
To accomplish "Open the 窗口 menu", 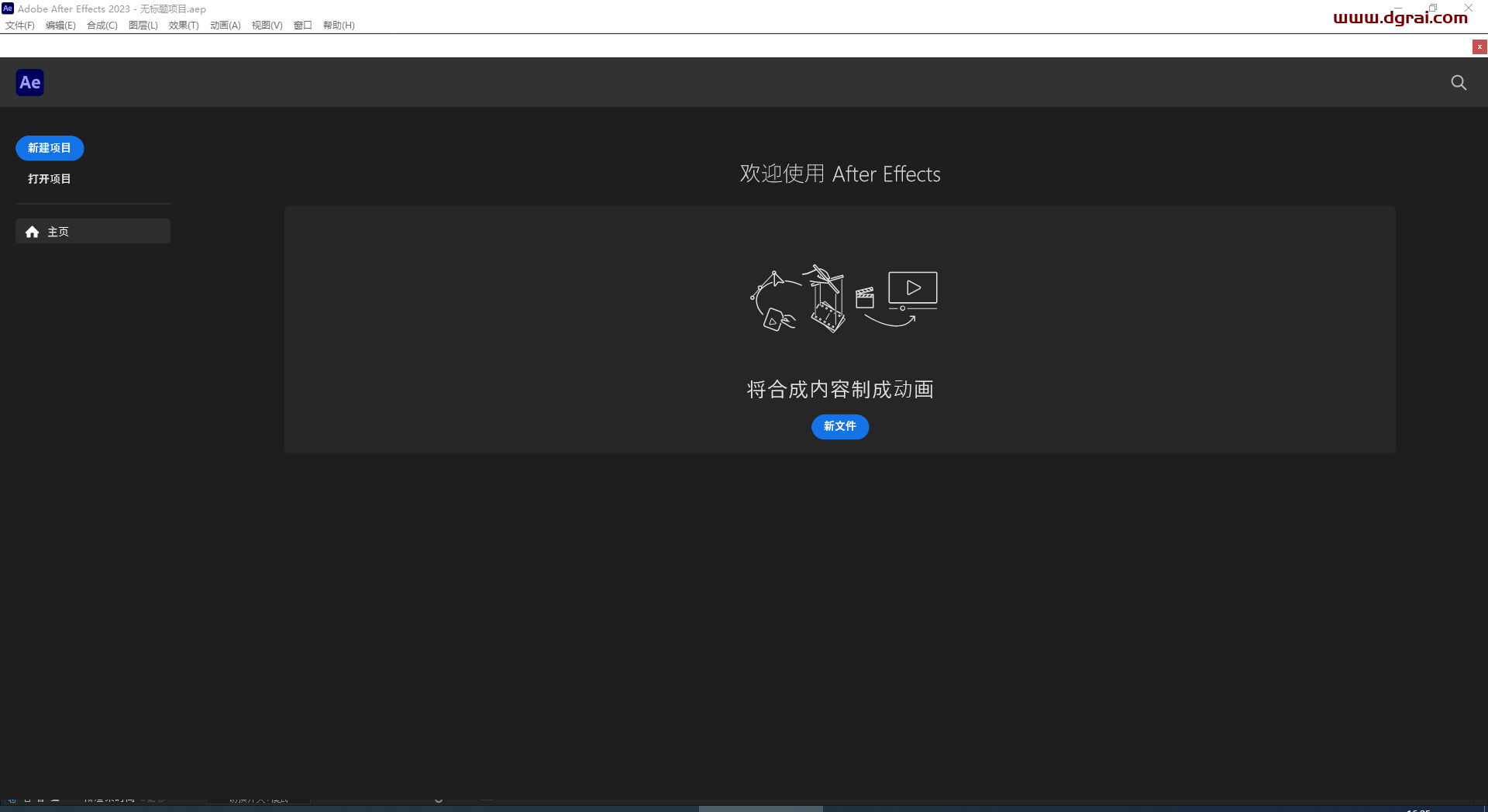I will click(x=303, y=26).
